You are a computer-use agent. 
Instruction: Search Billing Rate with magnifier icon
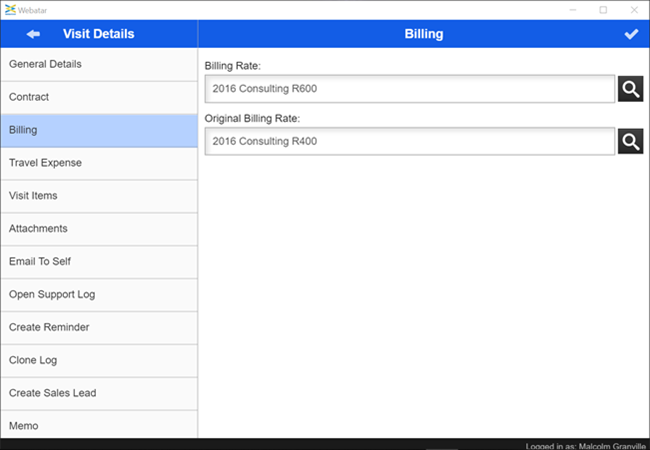coord(630,89)
